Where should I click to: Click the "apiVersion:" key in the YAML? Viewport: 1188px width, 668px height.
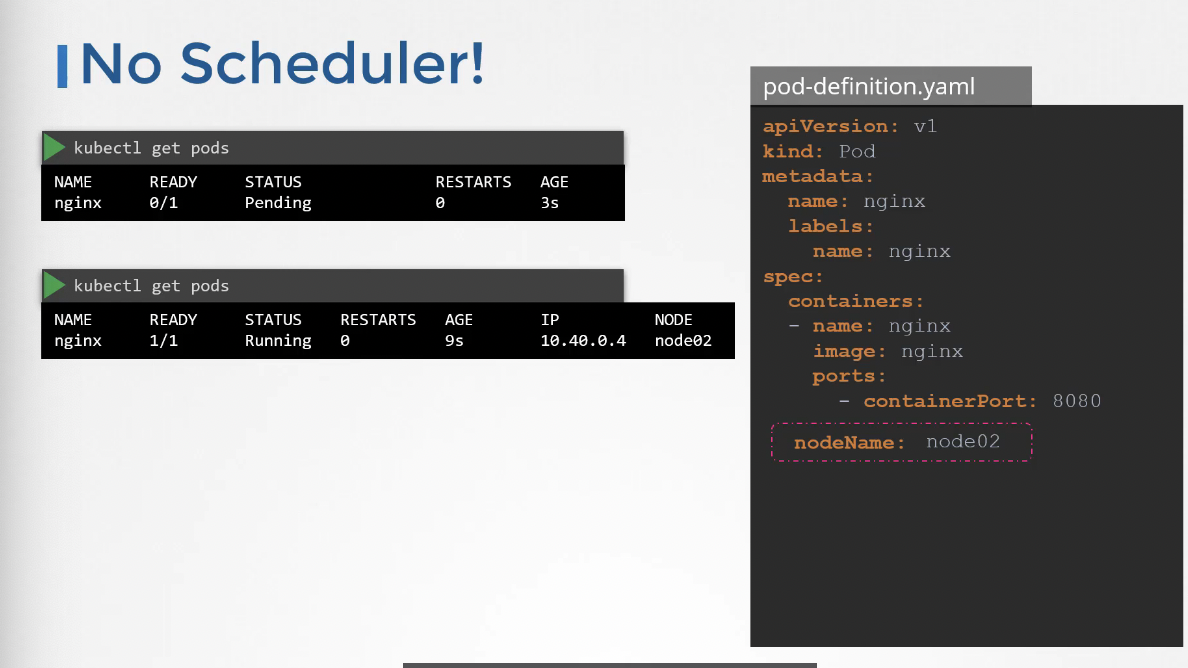pyautogui.click(x=830, y=126)
